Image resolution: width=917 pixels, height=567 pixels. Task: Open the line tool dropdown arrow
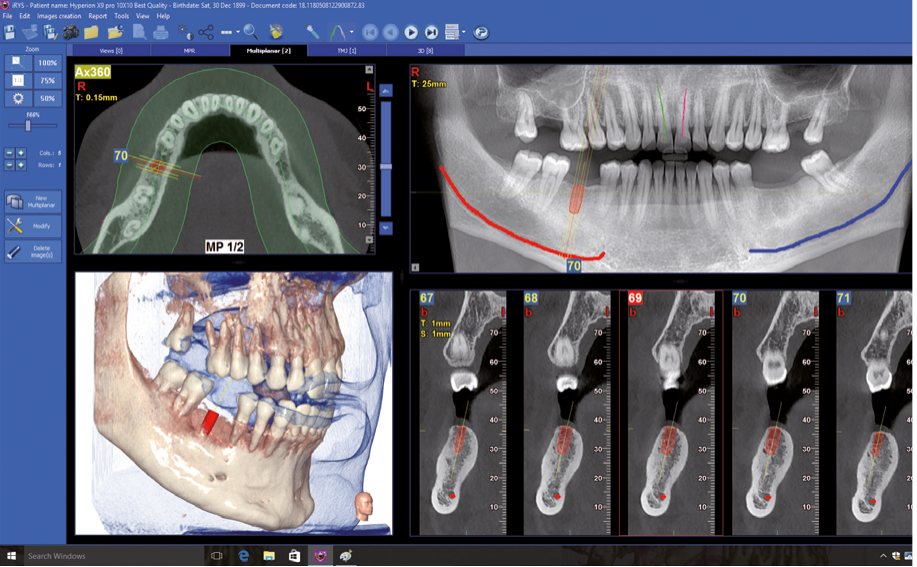[237, 32]
